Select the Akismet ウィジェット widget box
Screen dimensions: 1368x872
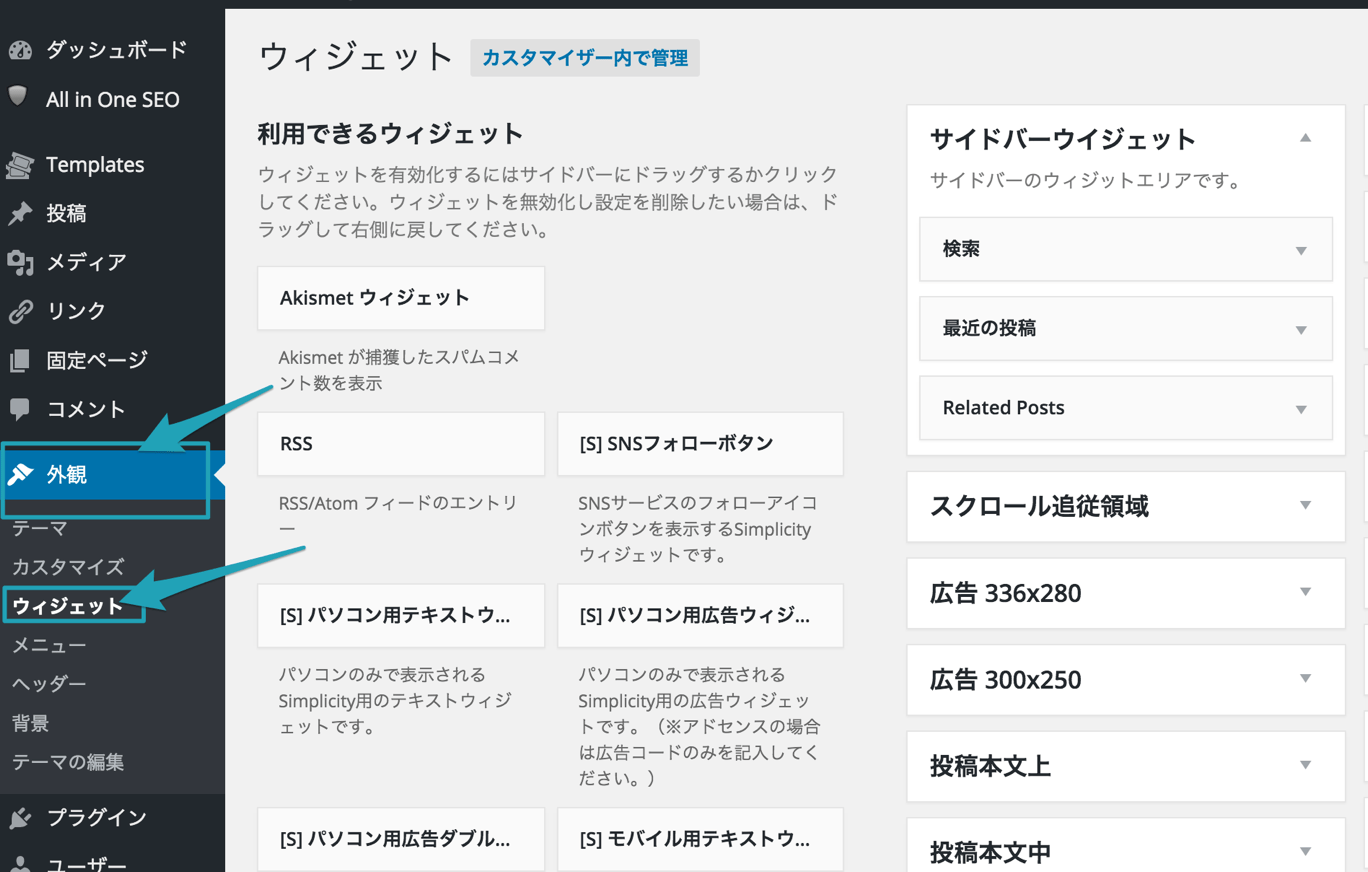pyautogui.click(x=401, y=298)
